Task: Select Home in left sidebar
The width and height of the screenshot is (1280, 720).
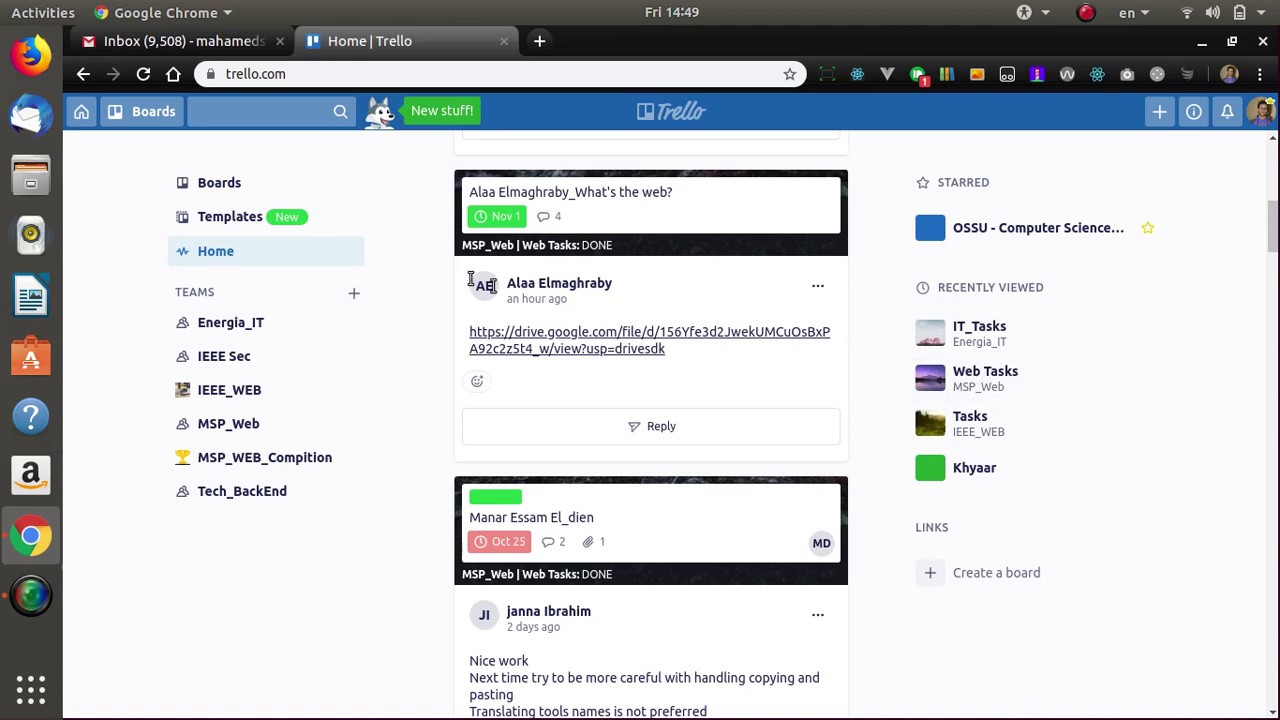Action: pos(266,251)
